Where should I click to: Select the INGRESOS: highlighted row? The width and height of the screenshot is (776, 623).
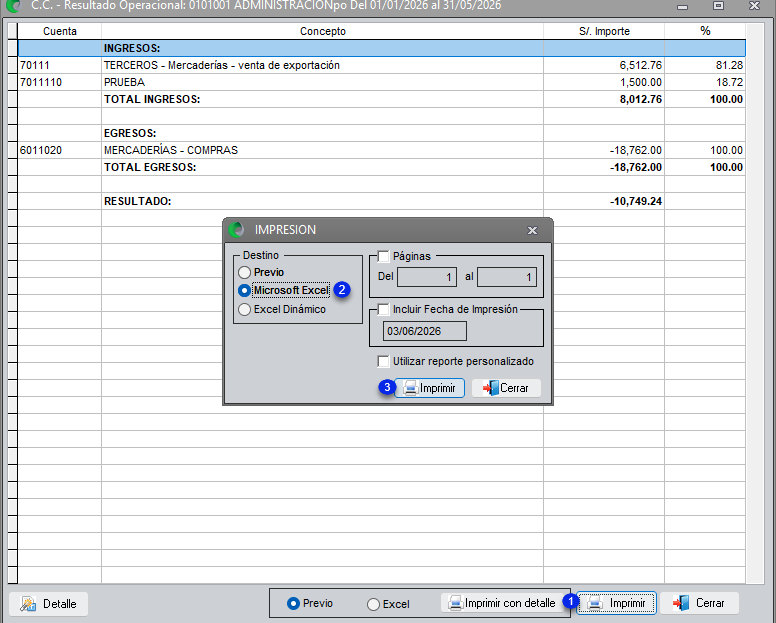[382, 48]
